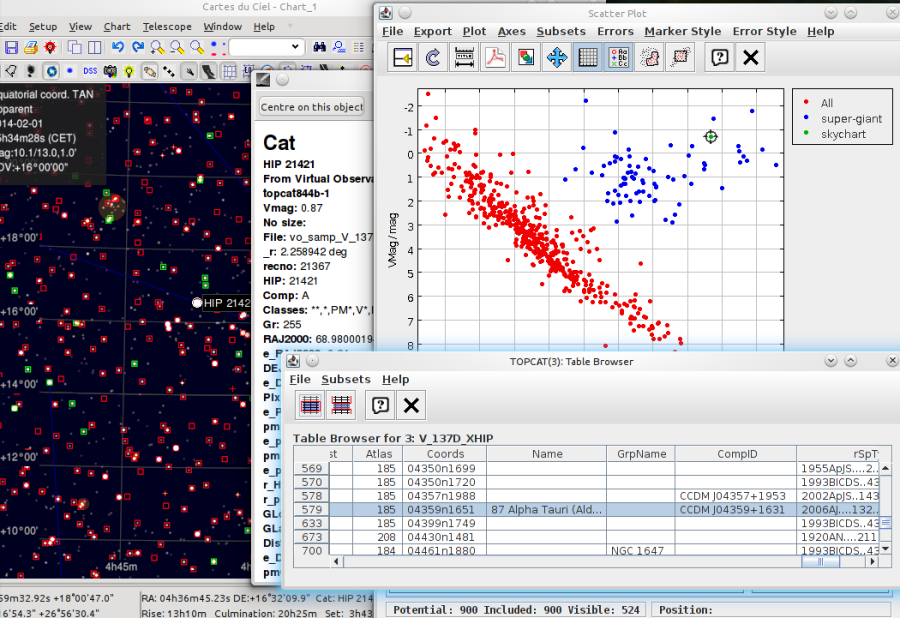Open the object list icon

[359, 47]
